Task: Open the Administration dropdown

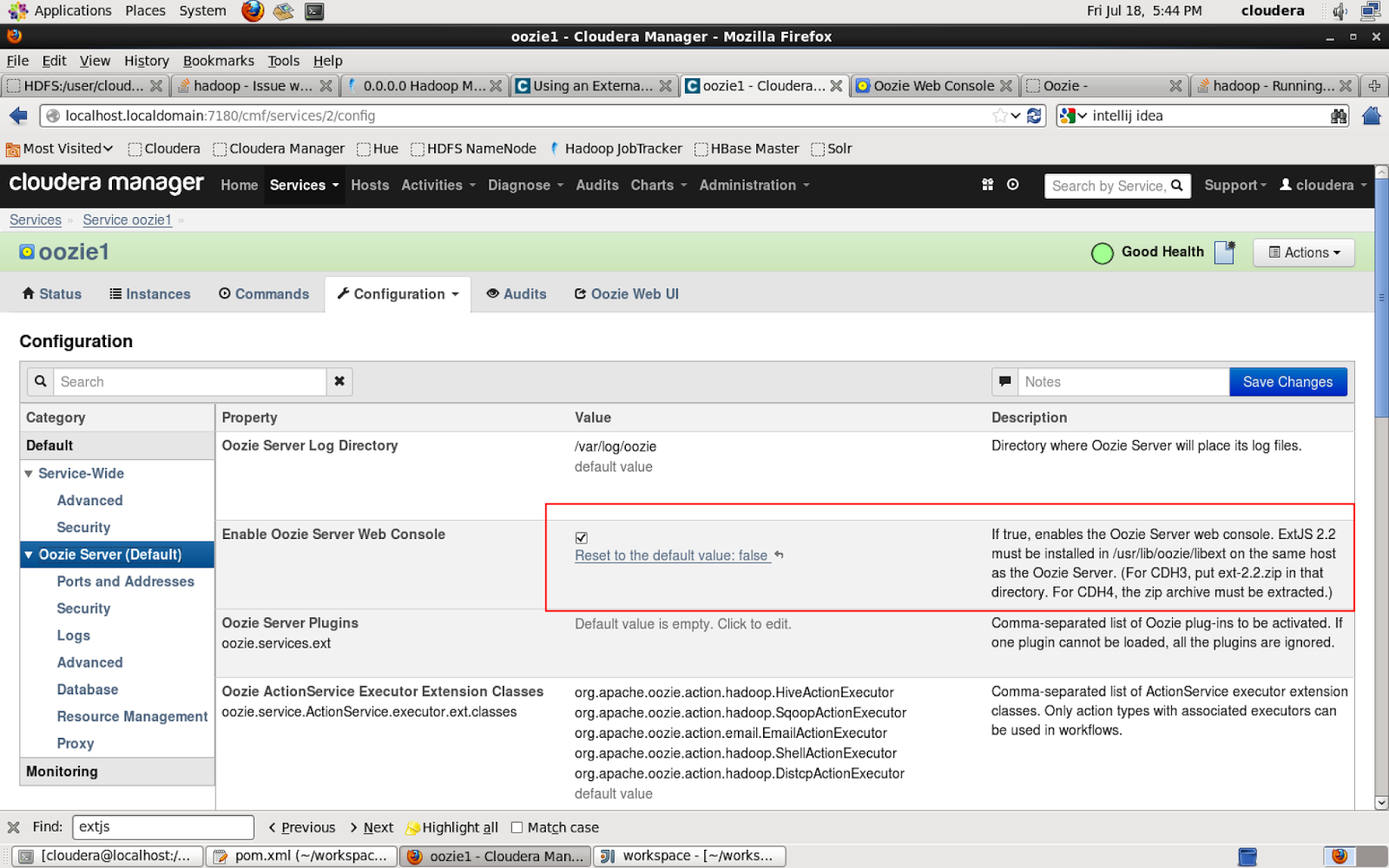Action: (x=754, y=185)
